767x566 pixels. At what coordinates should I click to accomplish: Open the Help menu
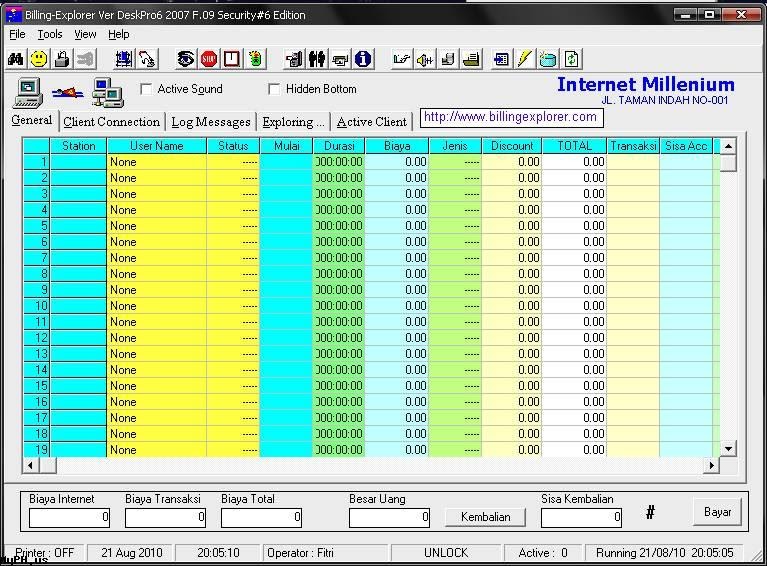point(118,34)
